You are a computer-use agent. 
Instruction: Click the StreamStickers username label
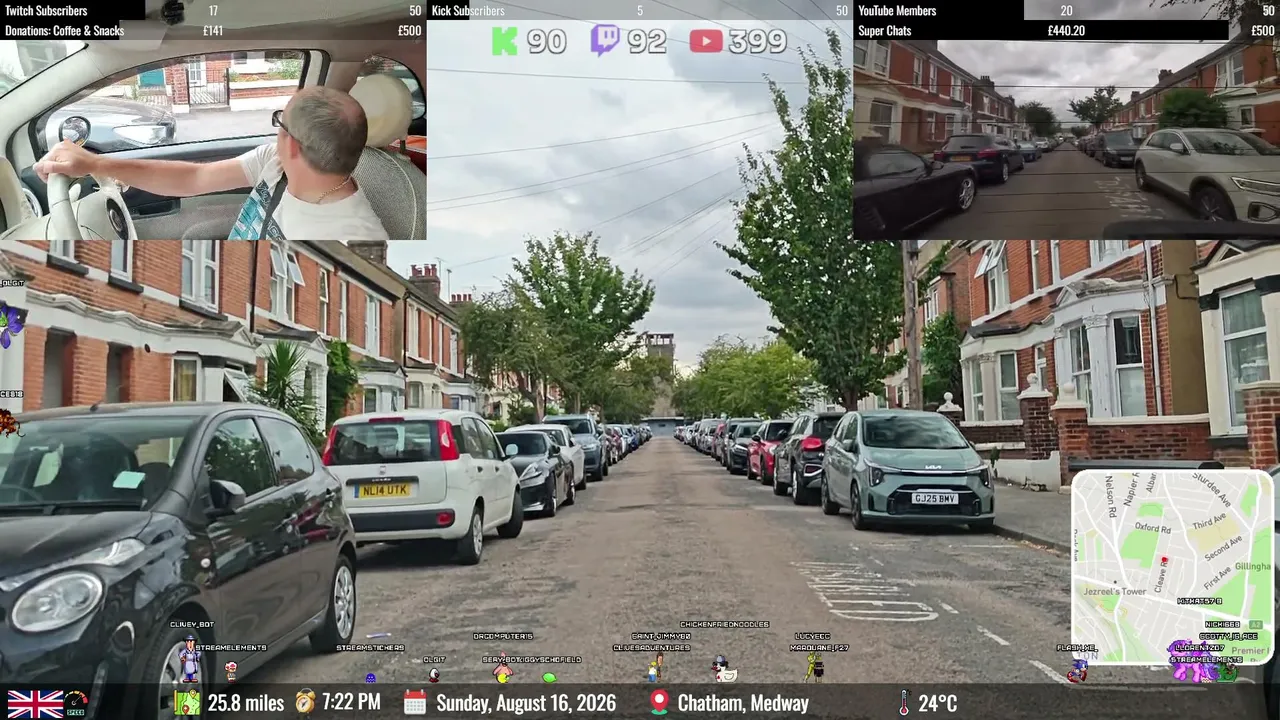click(x=370, y=648)
